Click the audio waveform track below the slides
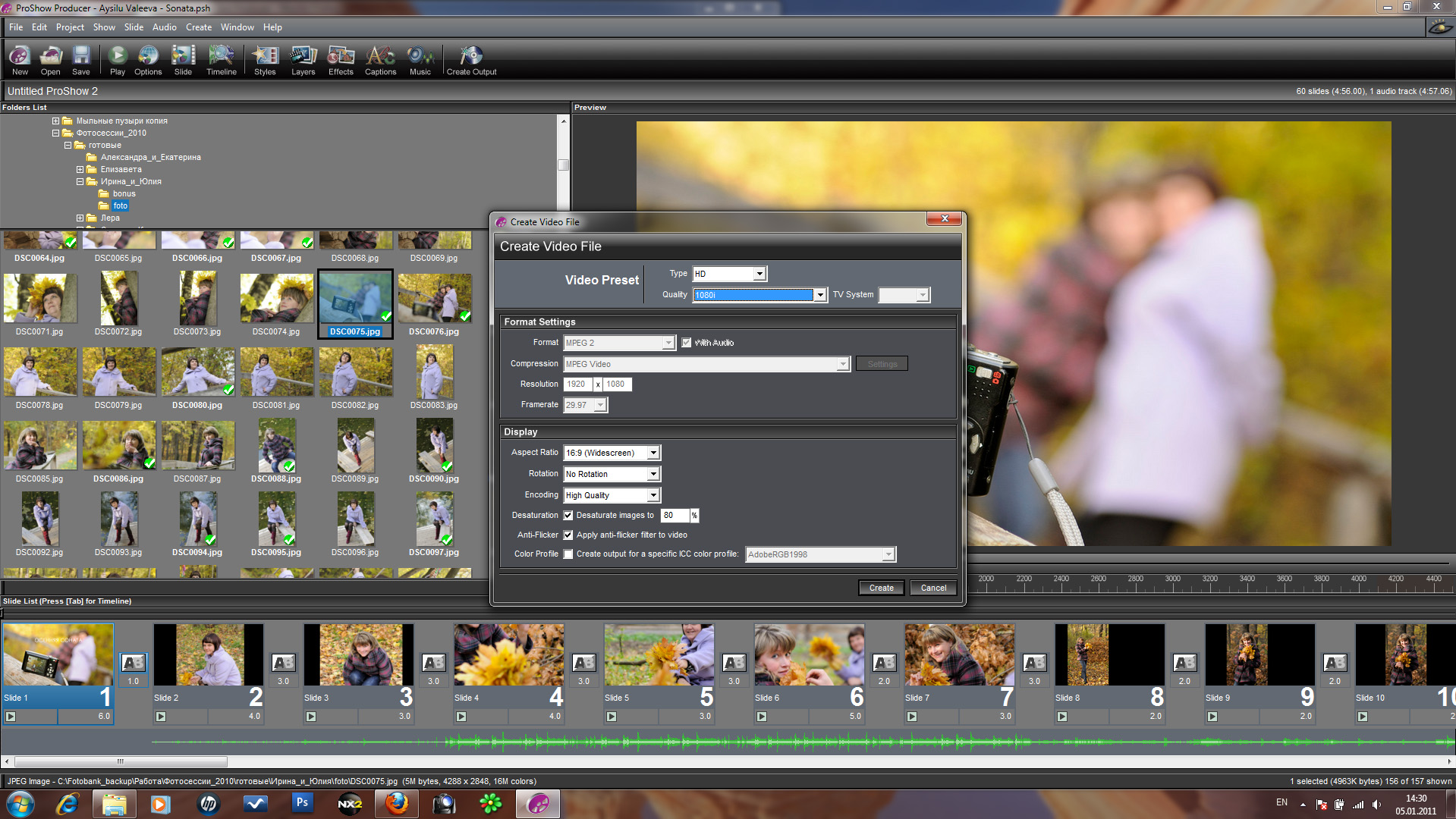Image resolution: width=1456 pixels, height=819 pixels. pos(803,741)
